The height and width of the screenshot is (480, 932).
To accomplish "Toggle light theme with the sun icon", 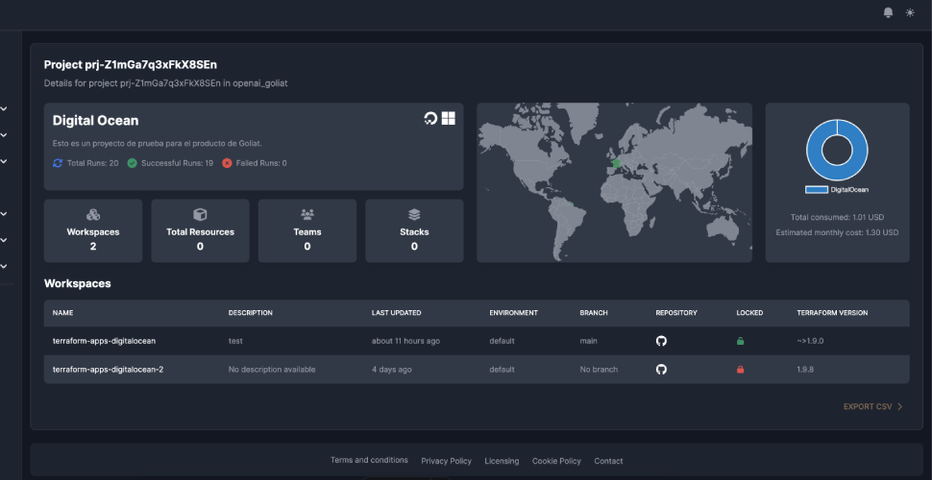I will pyautogui.click(x=910, y=12).
